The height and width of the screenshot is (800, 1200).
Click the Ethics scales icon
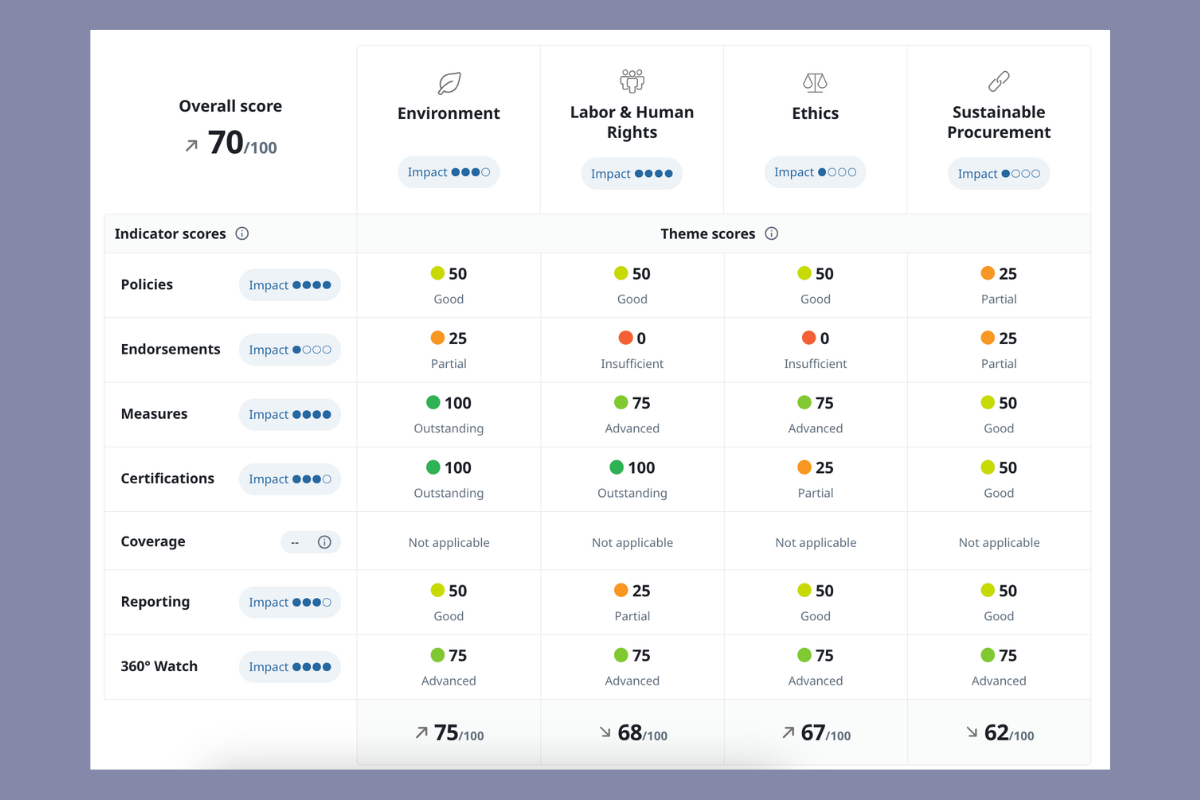[815, 82]
